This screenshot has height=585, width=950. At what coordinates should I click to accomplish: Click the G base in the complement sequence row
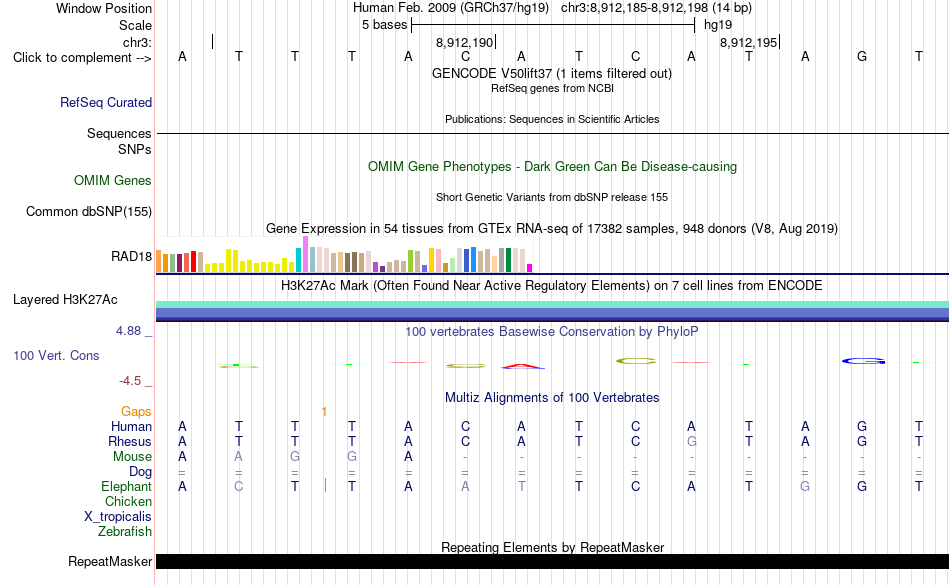862,56
